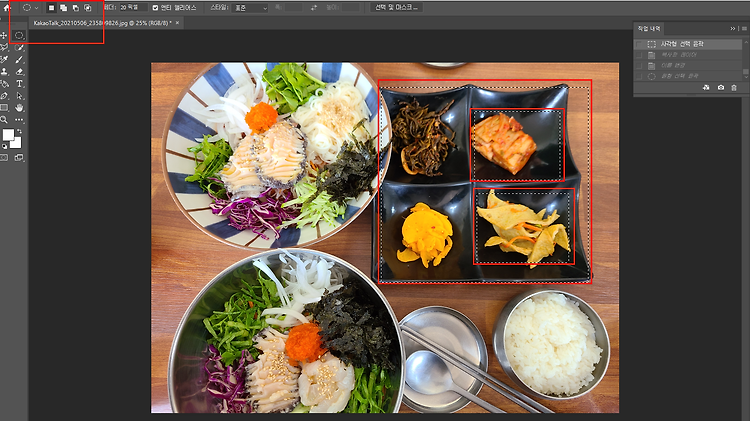Select the Rectangle shape tool
750x421 pixels.
tap(4, 108)
